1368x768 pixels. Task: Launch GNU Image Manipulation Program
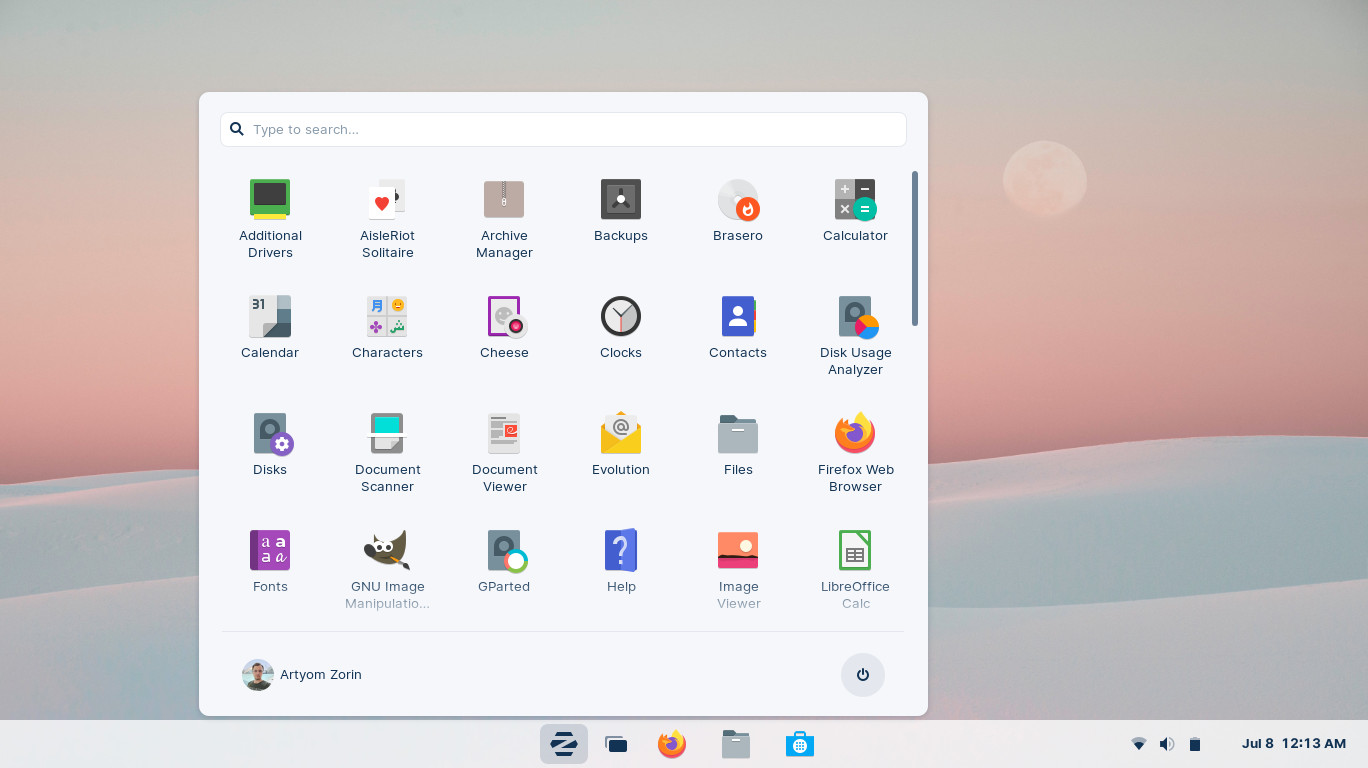tap(387, 569)
